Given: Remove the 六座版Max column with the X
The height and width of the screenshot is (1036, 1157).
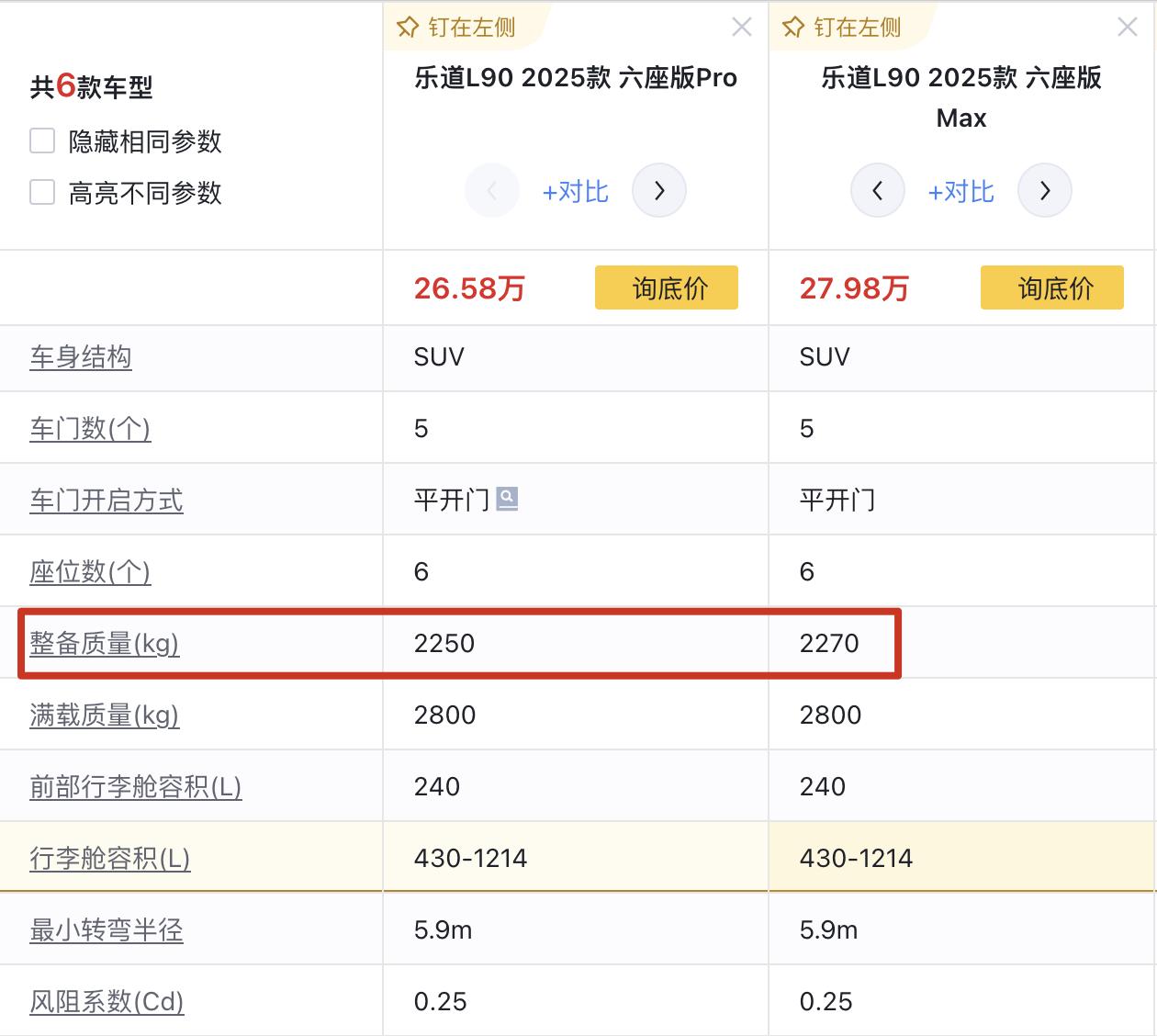Looking at the screenshot, I should coord(1128,28).
